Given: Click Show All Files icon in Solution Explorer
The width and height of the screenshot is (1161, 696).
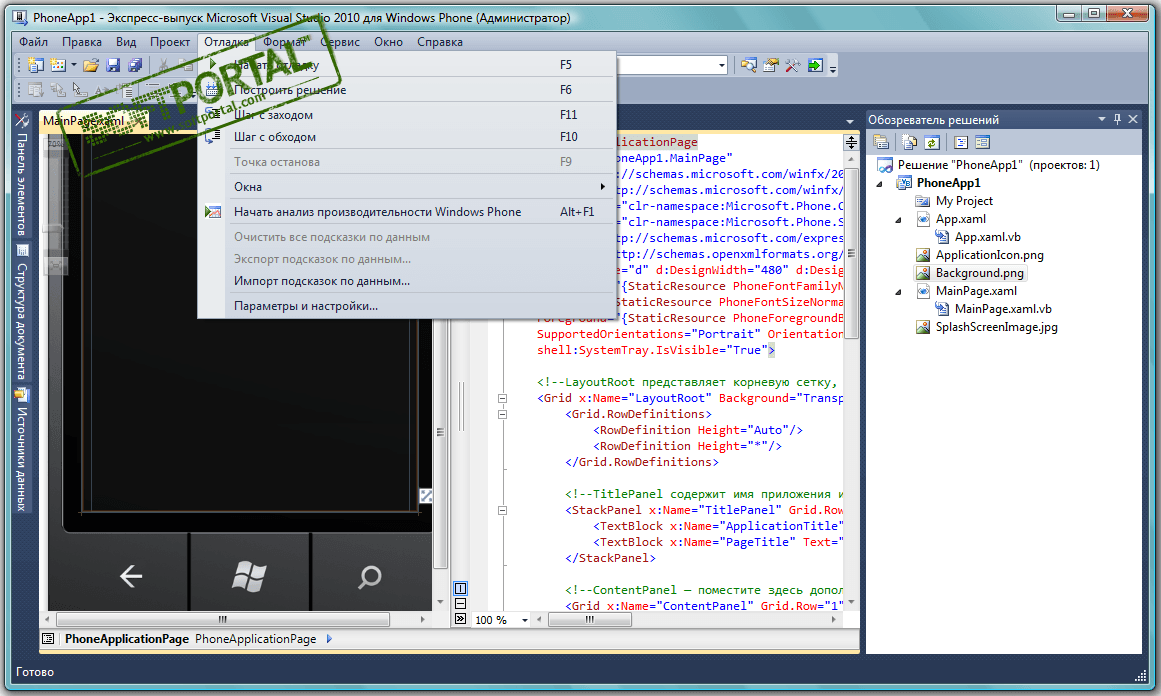Looking at the screenshot, I should [x=910, y=142].
